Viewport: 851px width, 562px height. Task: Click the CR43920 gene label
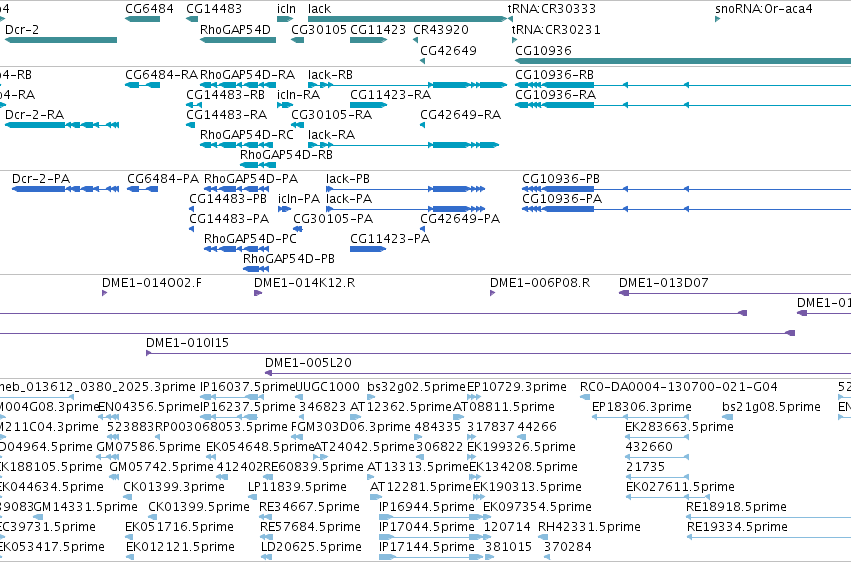pos(441,29)
